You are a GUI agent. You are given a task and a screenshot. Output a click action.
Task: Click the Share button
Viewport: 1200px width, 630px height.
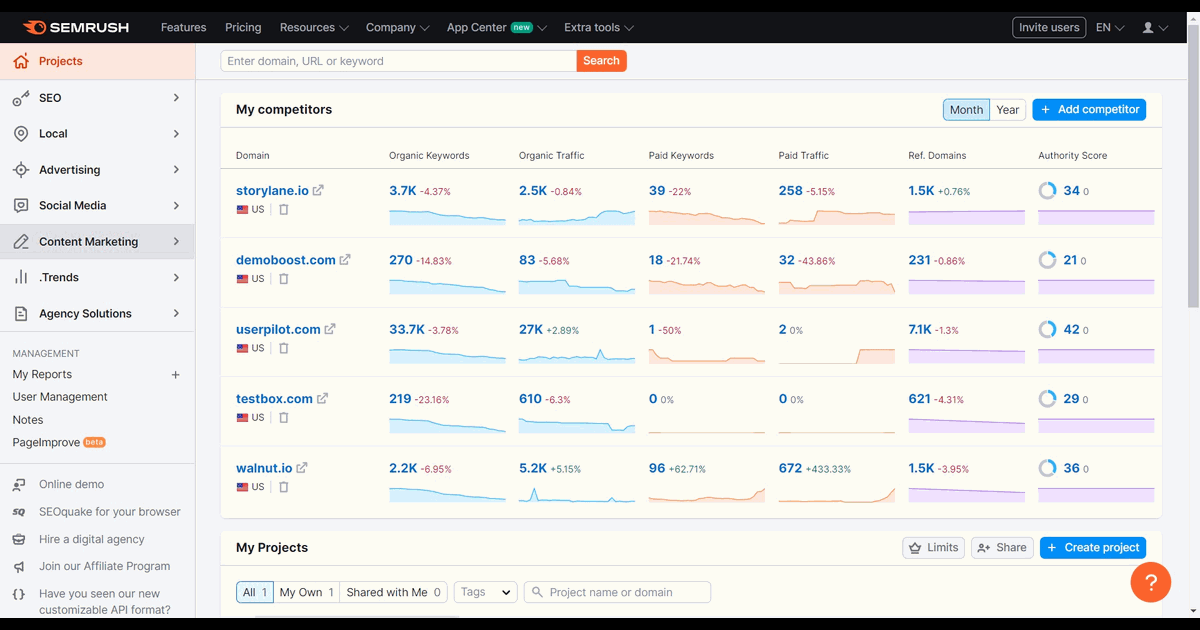[x=1002, y=548]
